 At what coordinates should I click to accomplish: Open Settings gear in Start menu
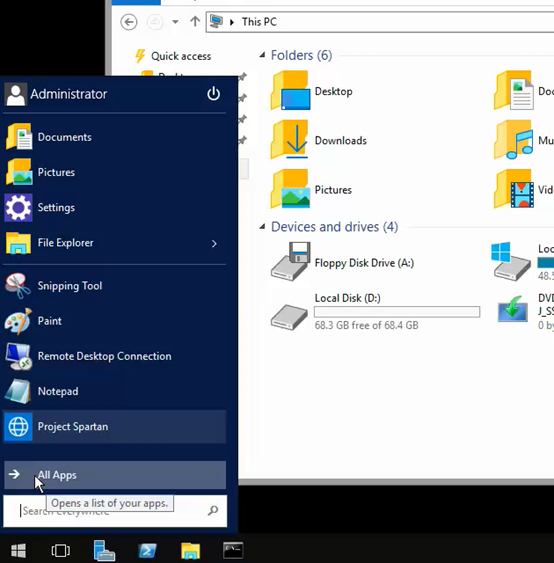(x=115, y=207)
